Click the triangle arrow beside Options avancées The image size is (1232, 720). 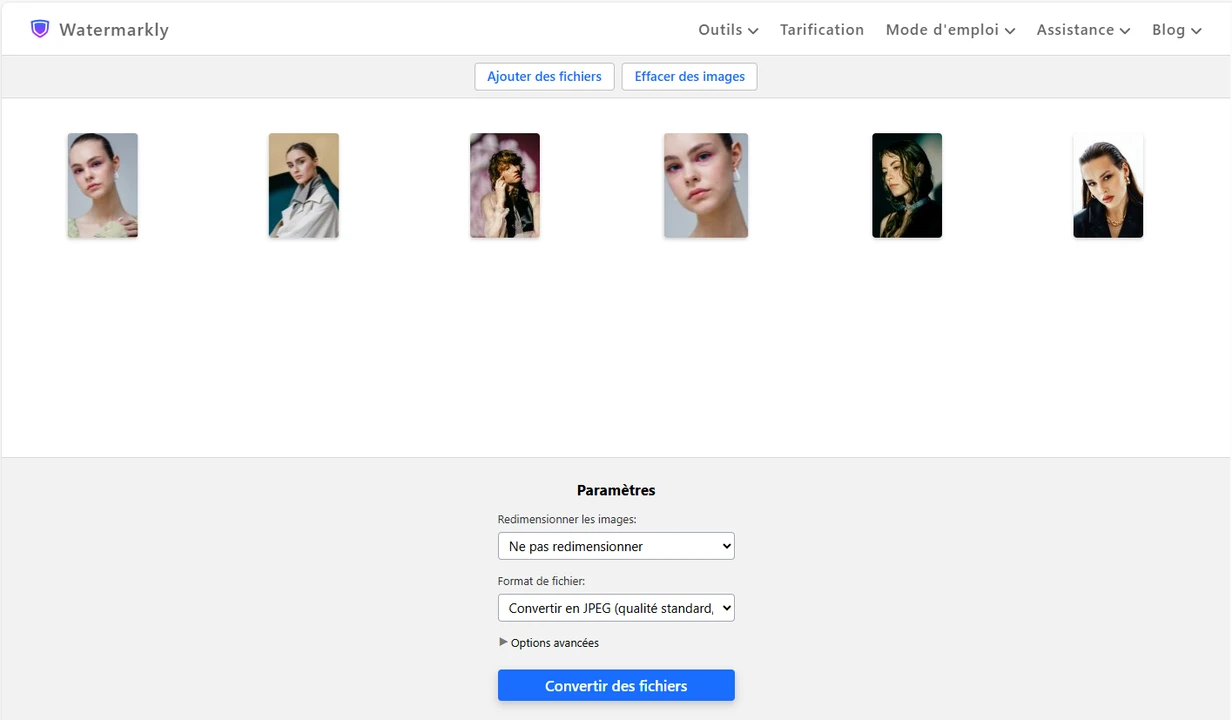click(x=503, y=642)
